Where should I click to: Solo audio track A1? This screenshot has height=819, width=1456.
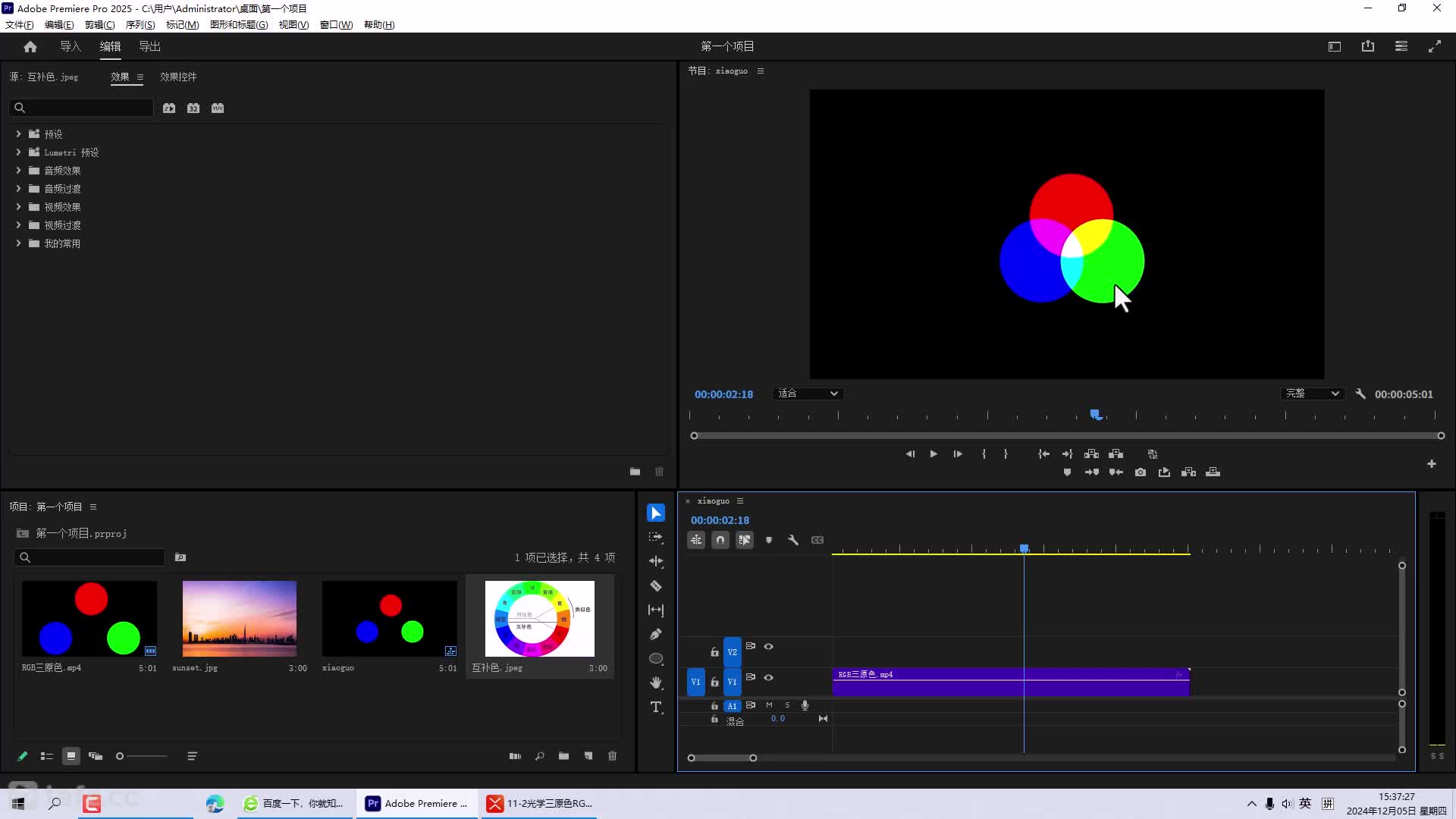pyautogui.click(x=787, y=705)
